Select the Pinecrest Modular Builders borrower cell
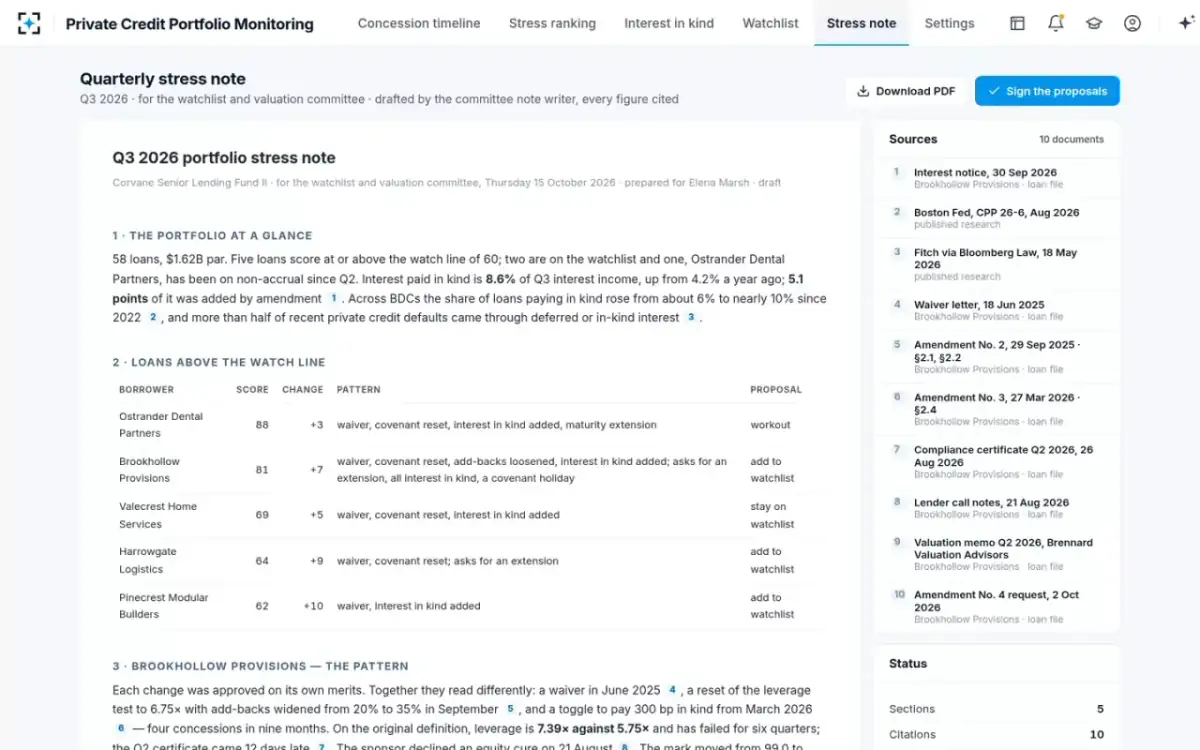1200x750 pixels. [x=168, y=606]
